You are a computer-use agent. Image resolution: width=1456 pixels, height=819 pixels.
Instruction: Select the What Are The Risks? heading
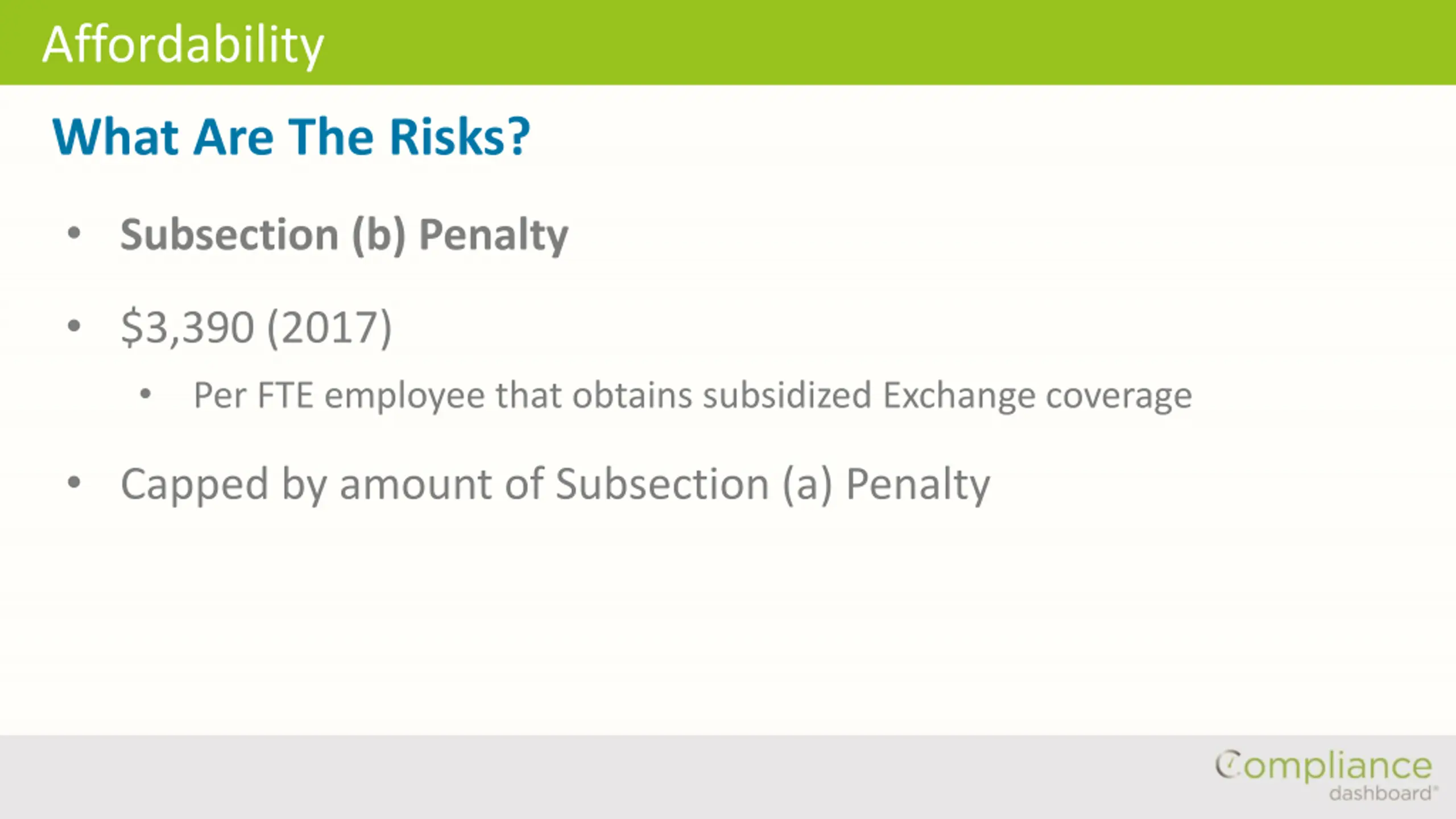(291, 136)
